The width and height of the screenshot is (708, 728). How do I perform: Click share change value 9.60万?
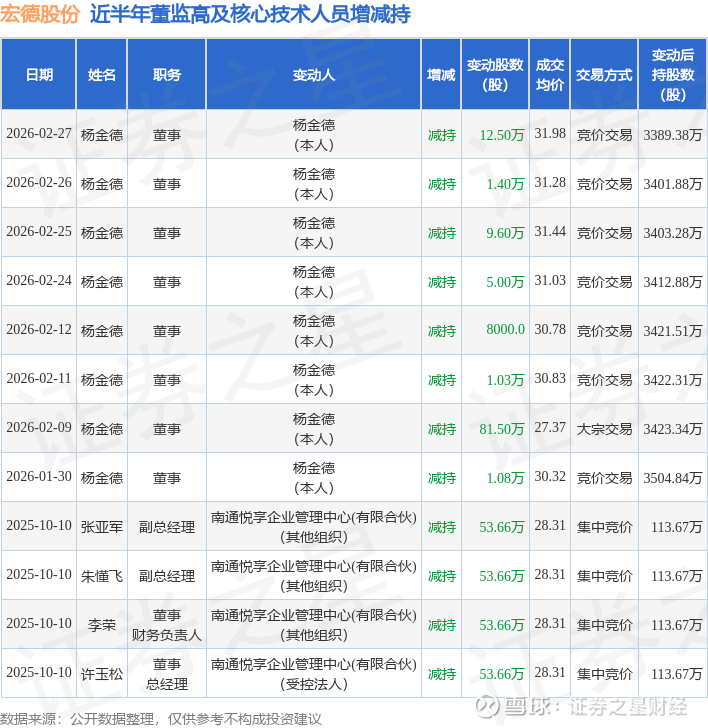click(505, 233)
